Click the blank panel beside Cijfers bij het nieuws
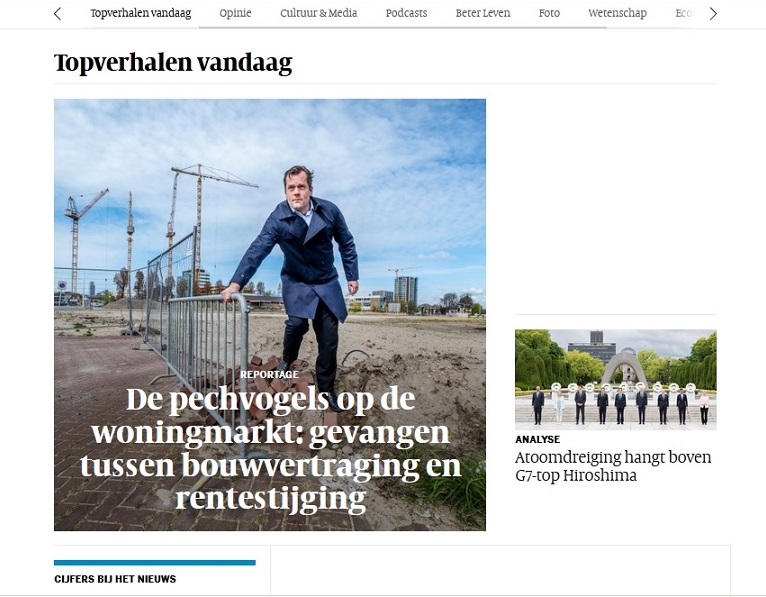This screenshot has width=766, height=597. (x=500, y=571)
